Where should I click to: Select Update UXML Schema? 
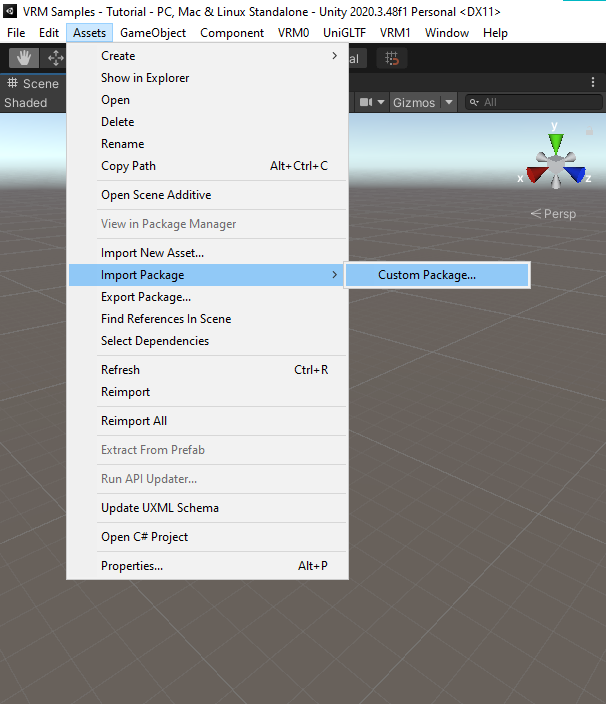tap(207, 508)
